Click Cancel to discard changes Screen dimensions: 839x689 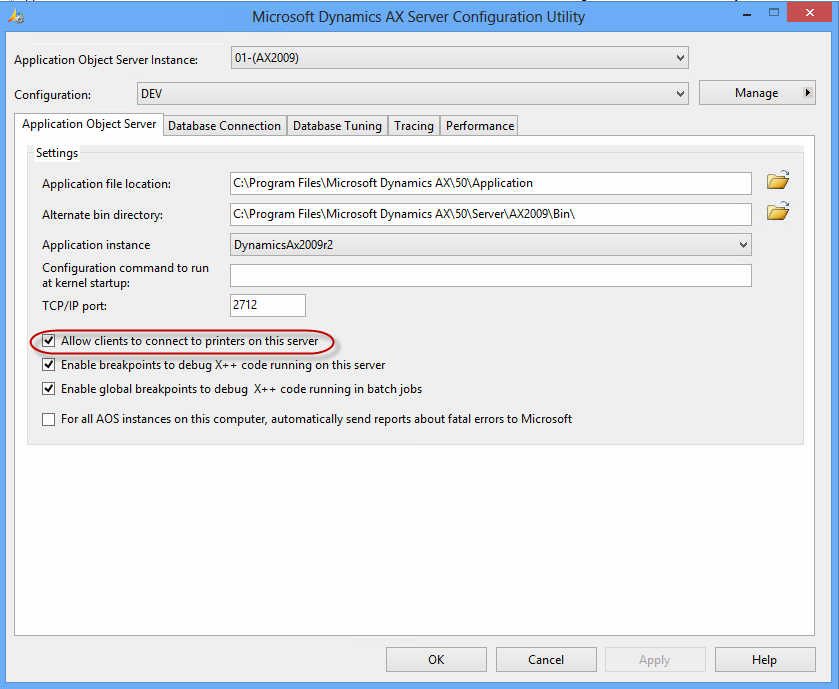click(546, 660)
